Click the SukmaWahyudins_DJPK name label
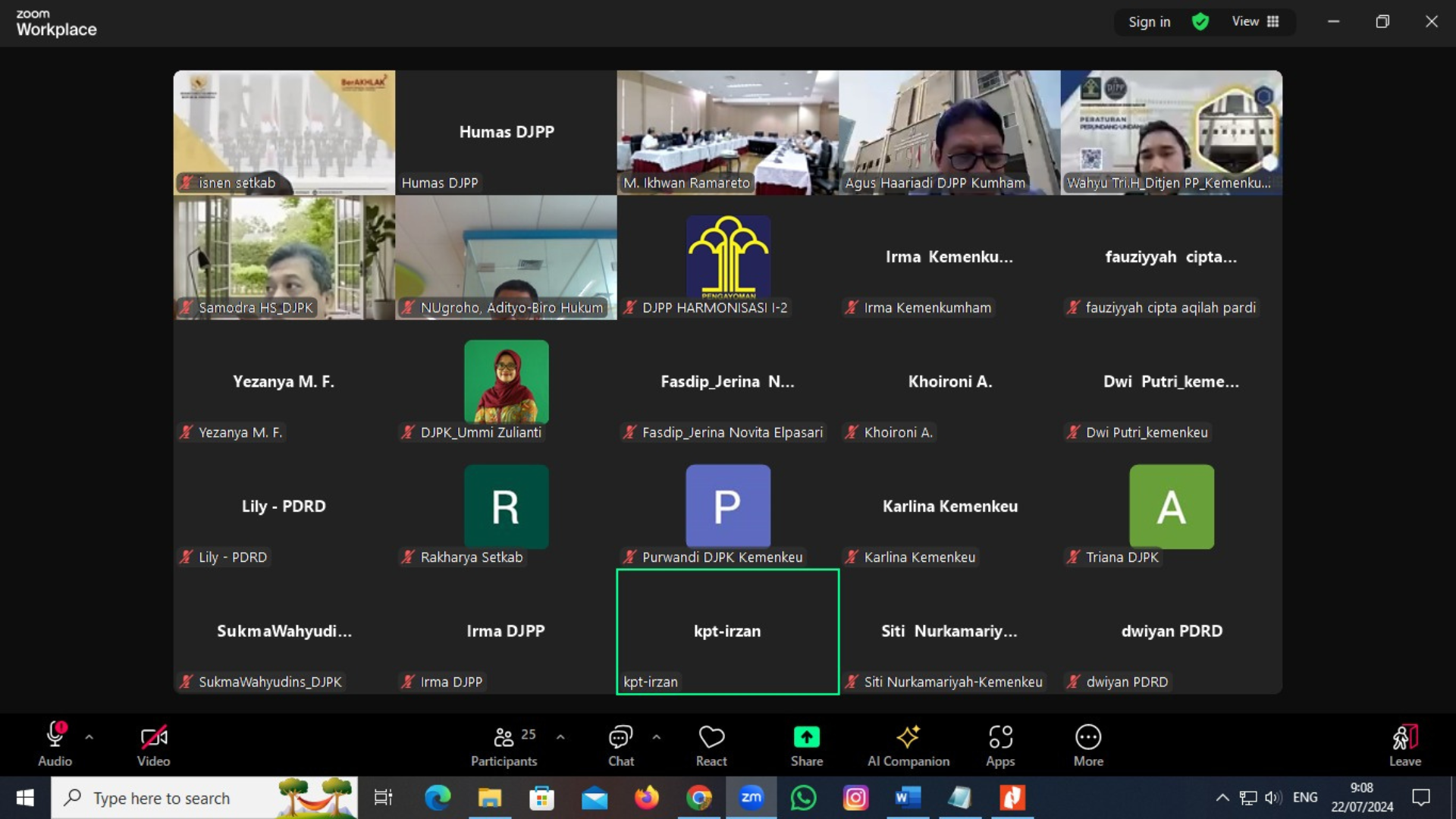The image size is (1456, 819). point(270,682)
